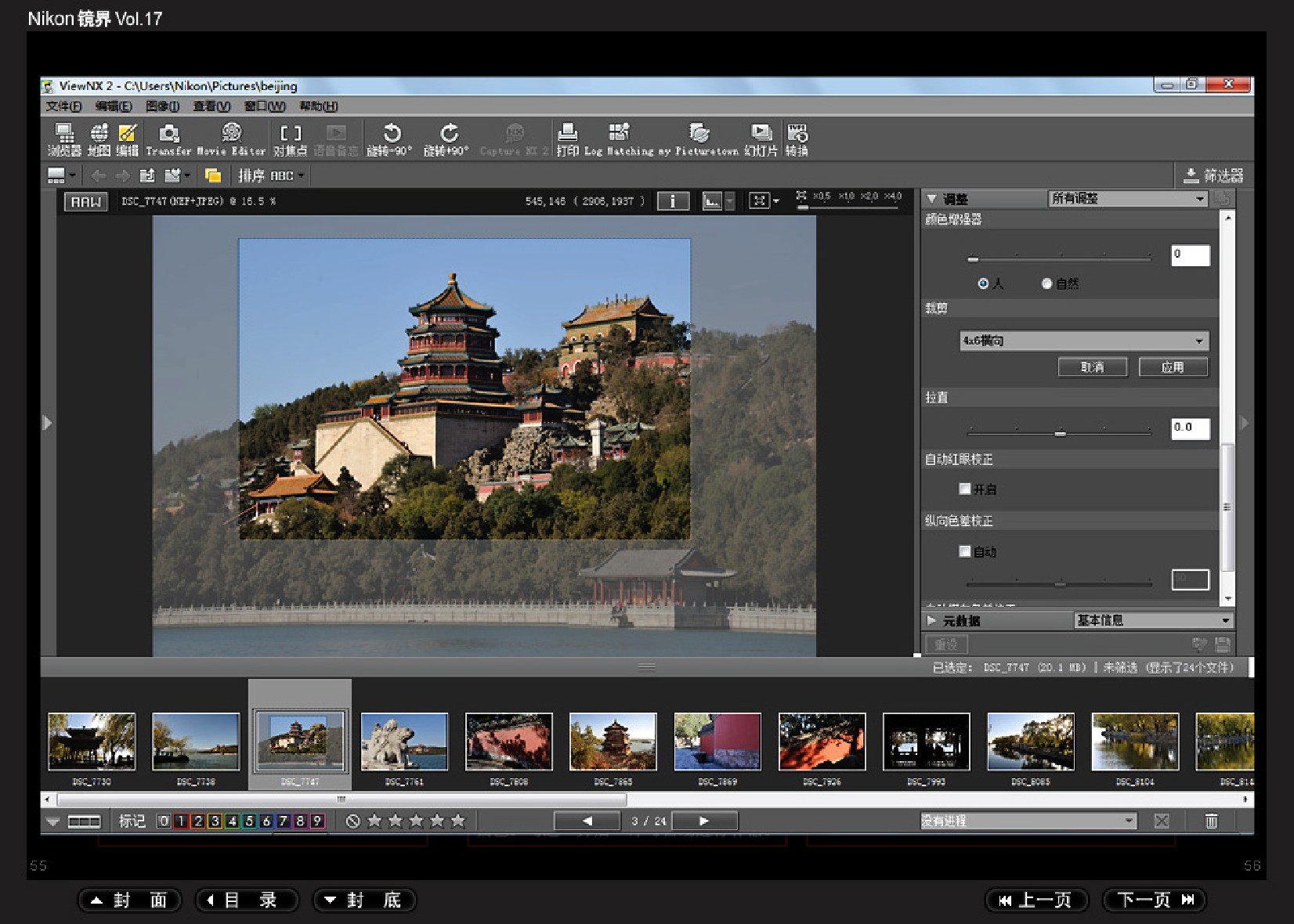Click the trash delete icon
This screenshot has width=1294, height=924.
coord(1211,821)
